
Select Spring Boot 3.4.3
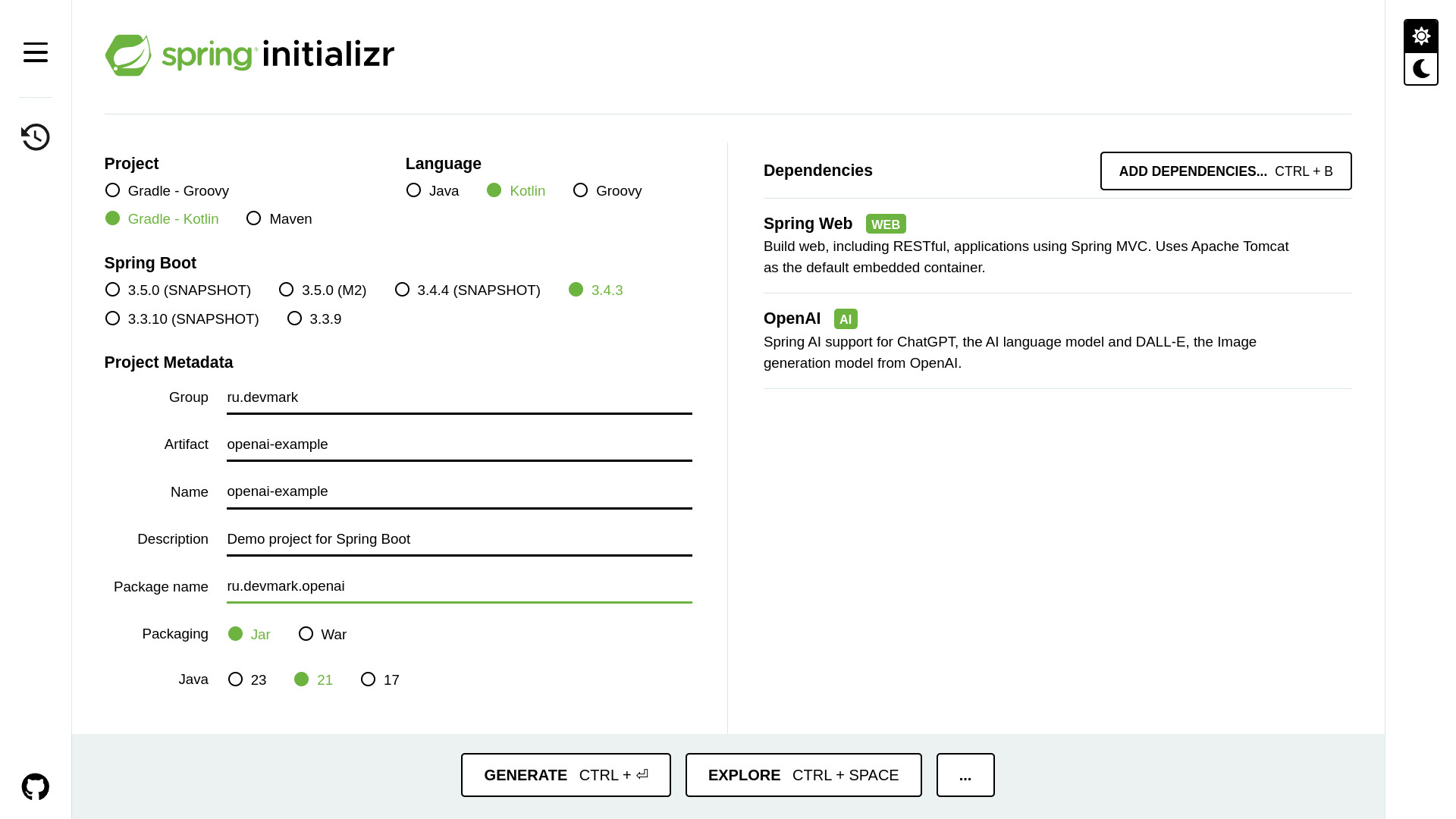click(x=595, y=290)
